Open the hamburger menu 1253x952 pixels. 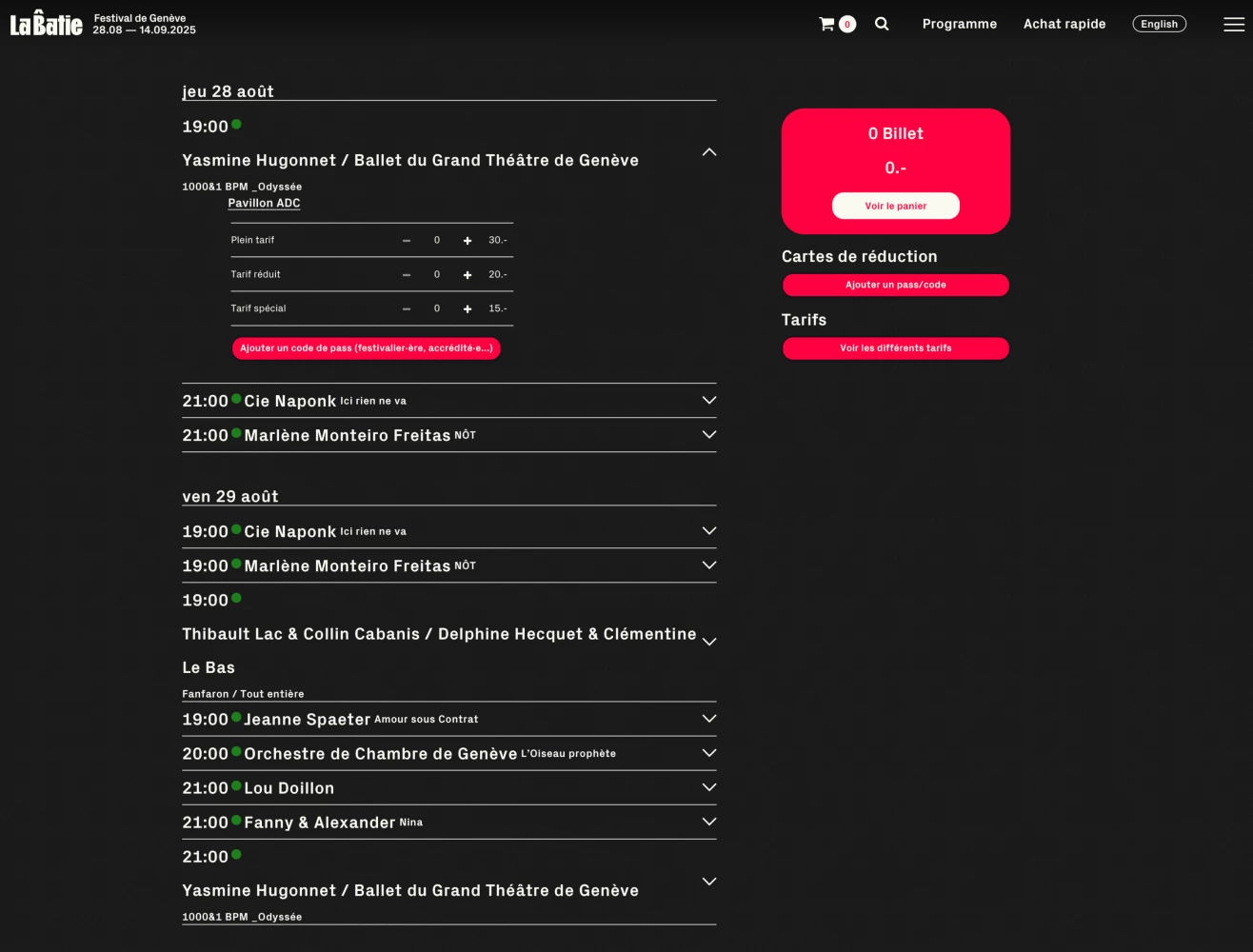[1233, 25]
